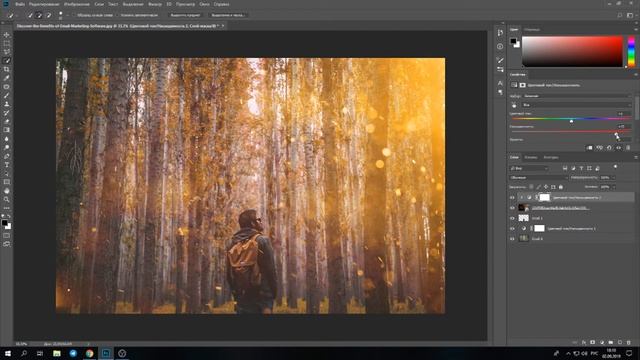Hide the top Hue/Saturation 2 layer

click(512, 198)
